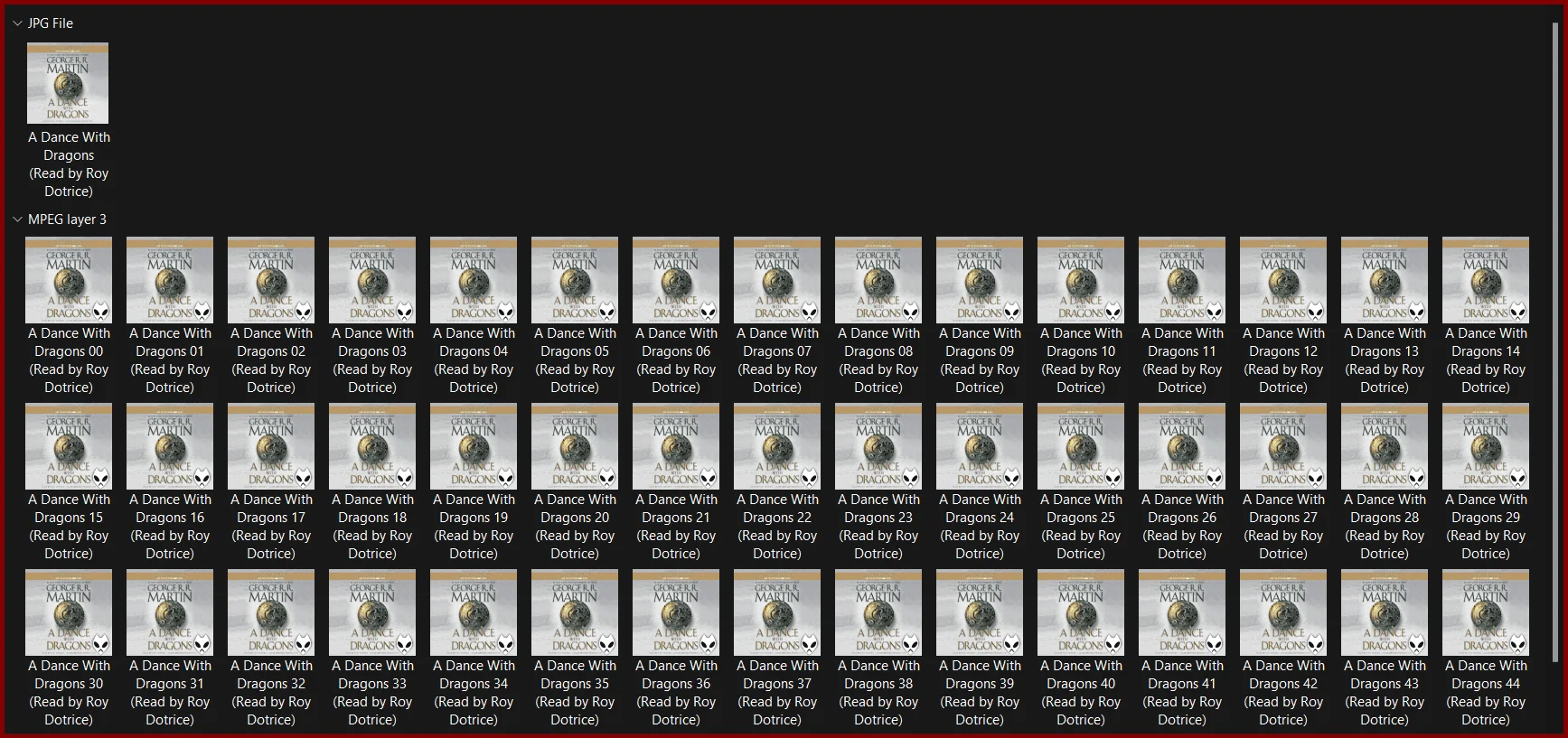
Task: Select the A Dance With Dragons 44 MP3 icon
Action: click(1486, 612)
